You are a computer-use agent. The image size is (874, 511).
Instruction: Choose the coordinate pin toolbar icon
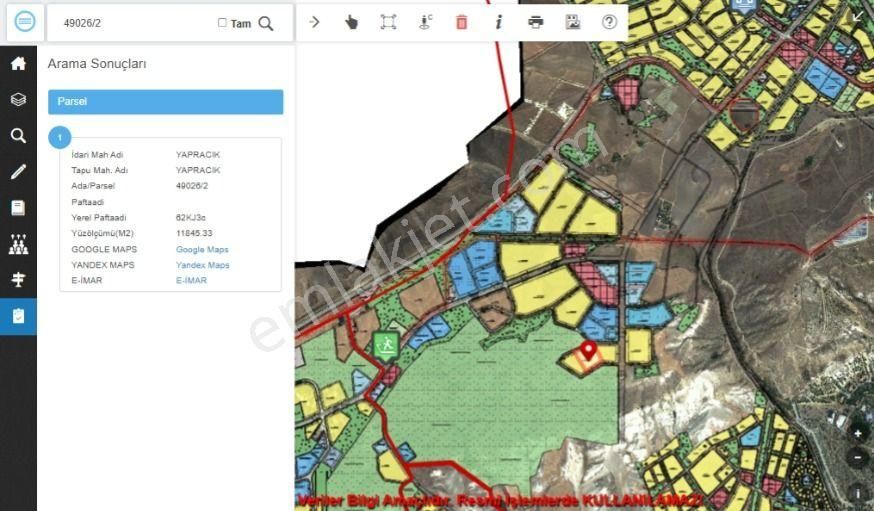point(425,22)
